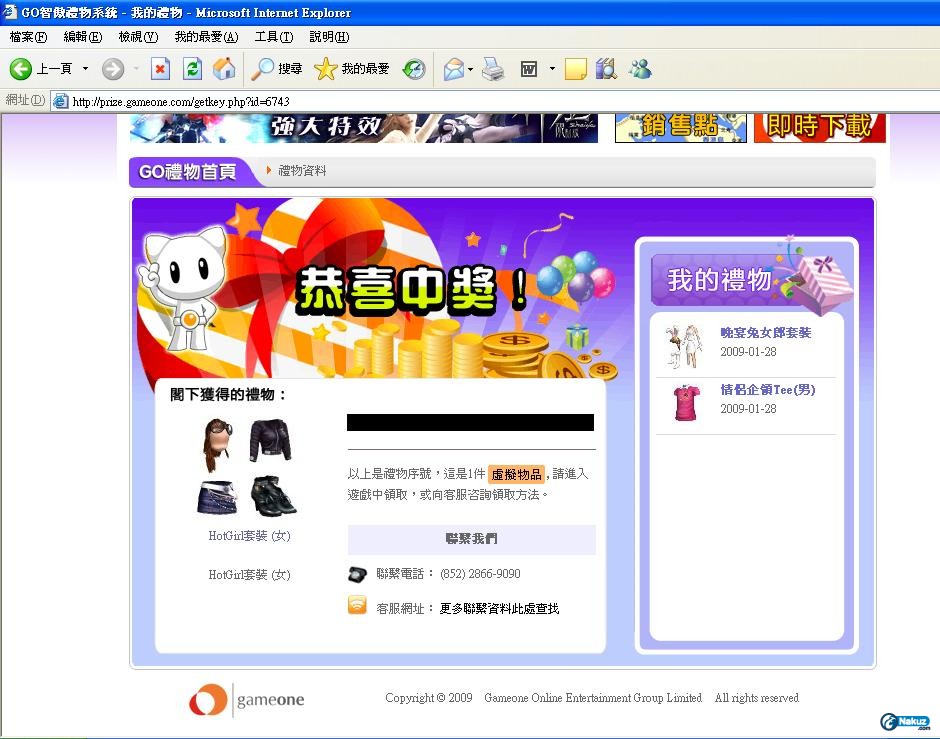This screenshot has height=739, width=940.
Task: Open the Edit button dropdown arrow
Action: coord(552,69)
